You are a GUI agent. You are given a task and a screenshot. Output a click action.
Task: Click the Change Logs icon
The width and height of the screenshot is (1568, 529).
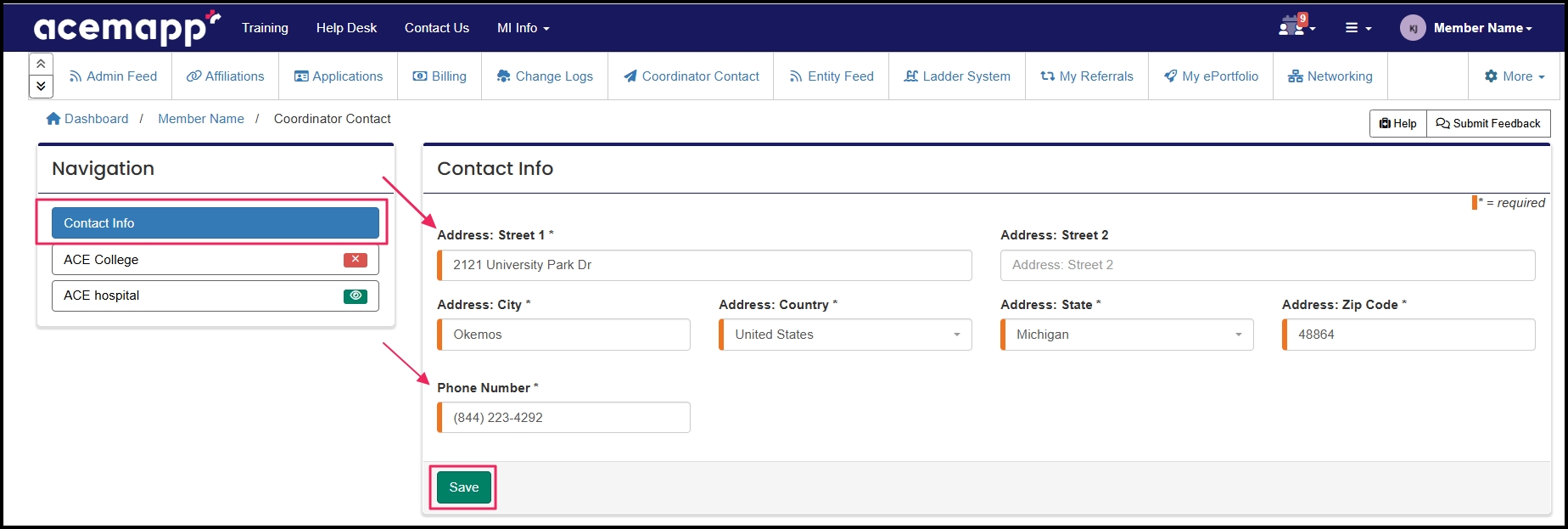pos(504,76)
